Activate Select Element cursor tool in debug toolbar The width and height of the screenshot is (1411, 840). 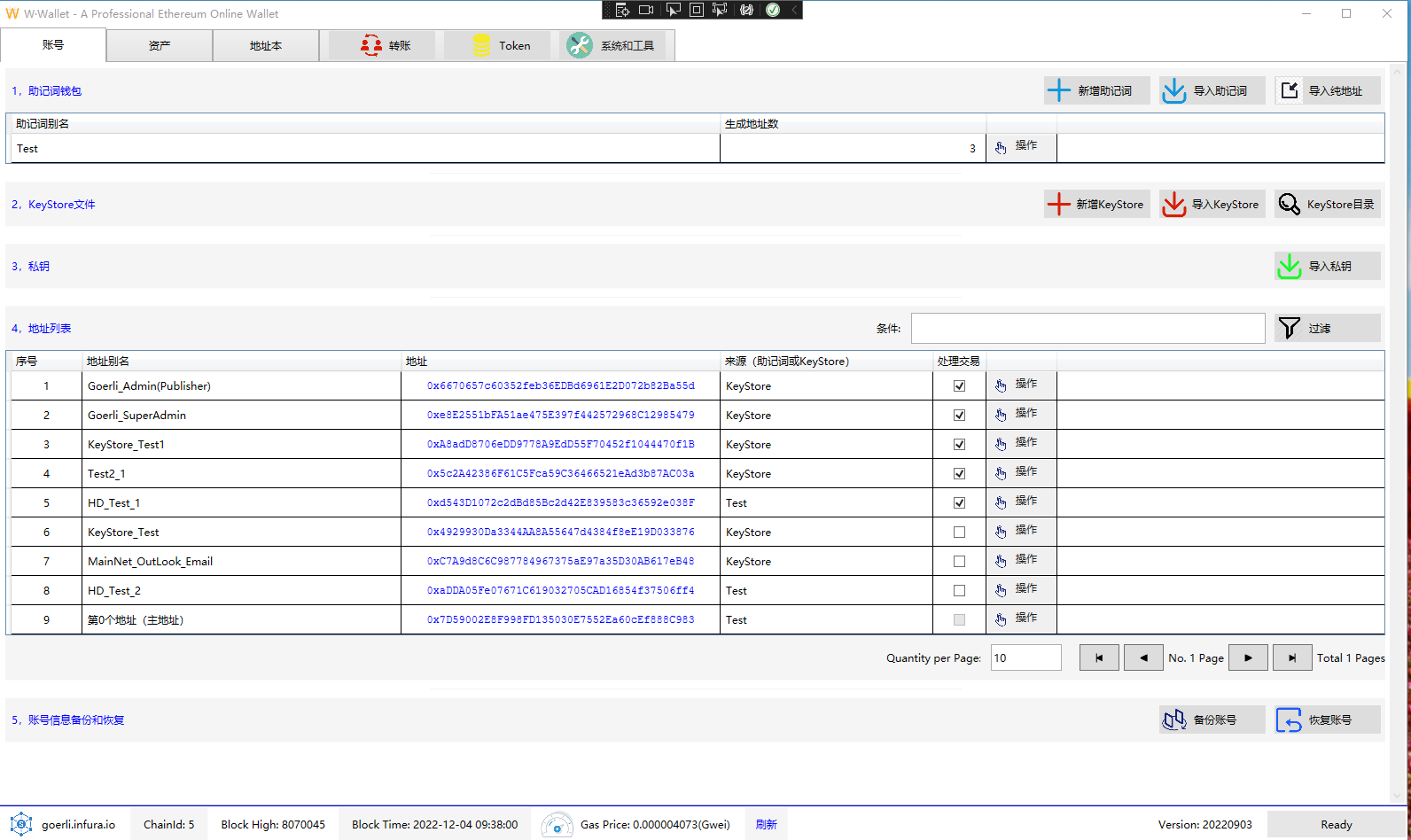674,10
